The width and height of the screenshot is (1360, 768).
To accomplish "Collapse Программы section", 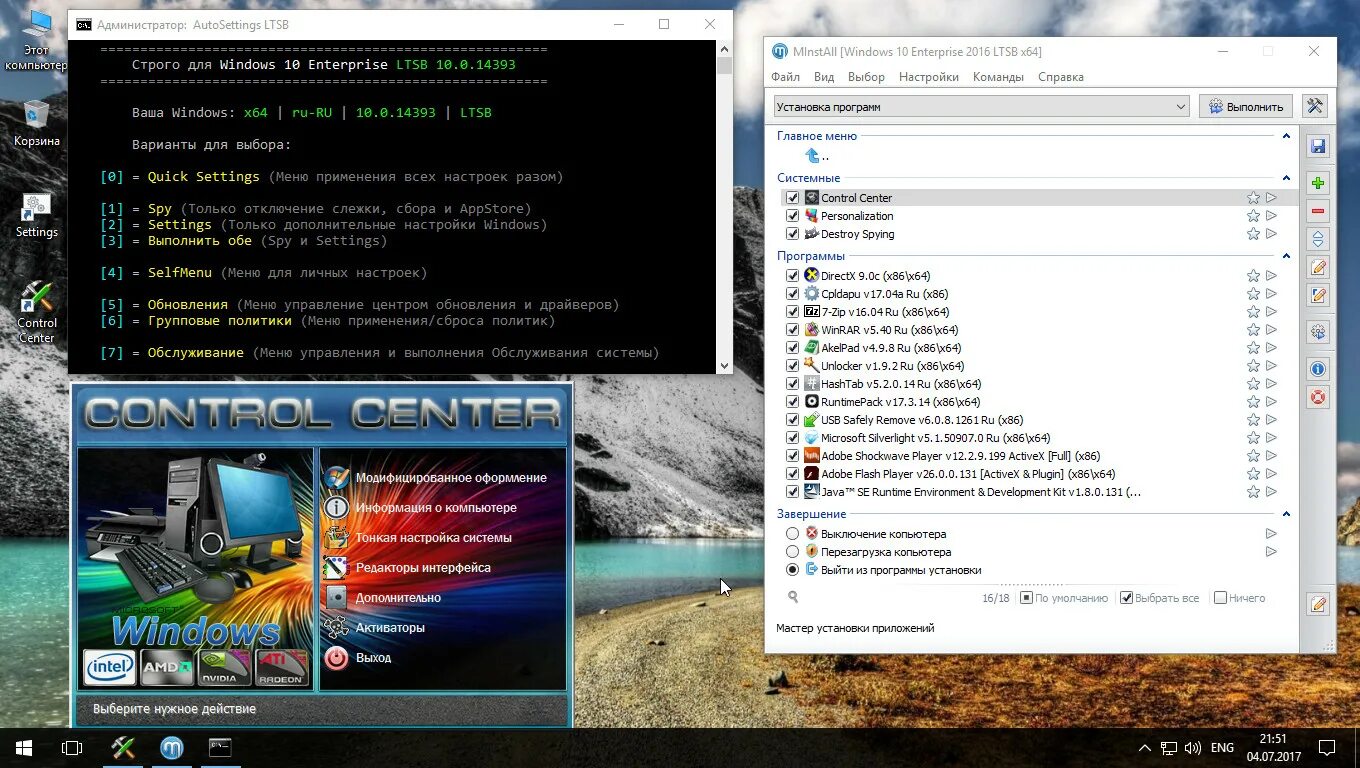I will click(x=1286, y=256).
